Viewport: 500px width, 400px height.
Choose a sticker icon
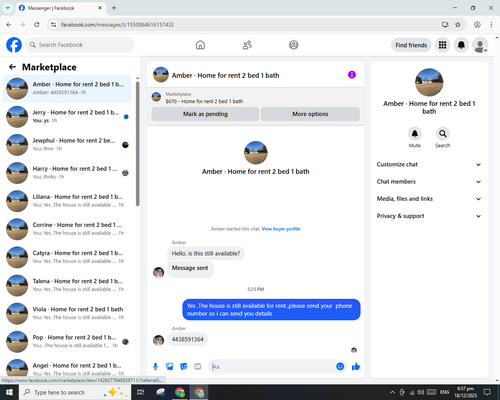(184, 367)
